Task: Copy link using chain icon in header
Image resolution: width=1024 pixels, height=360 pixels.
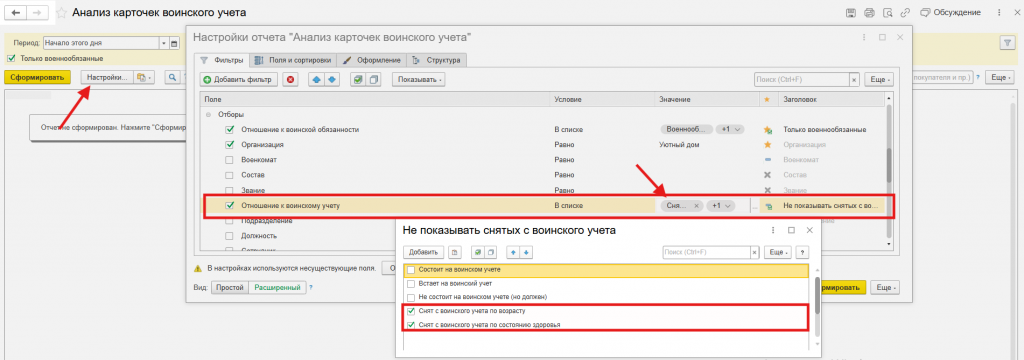Action: pos(905,12)
